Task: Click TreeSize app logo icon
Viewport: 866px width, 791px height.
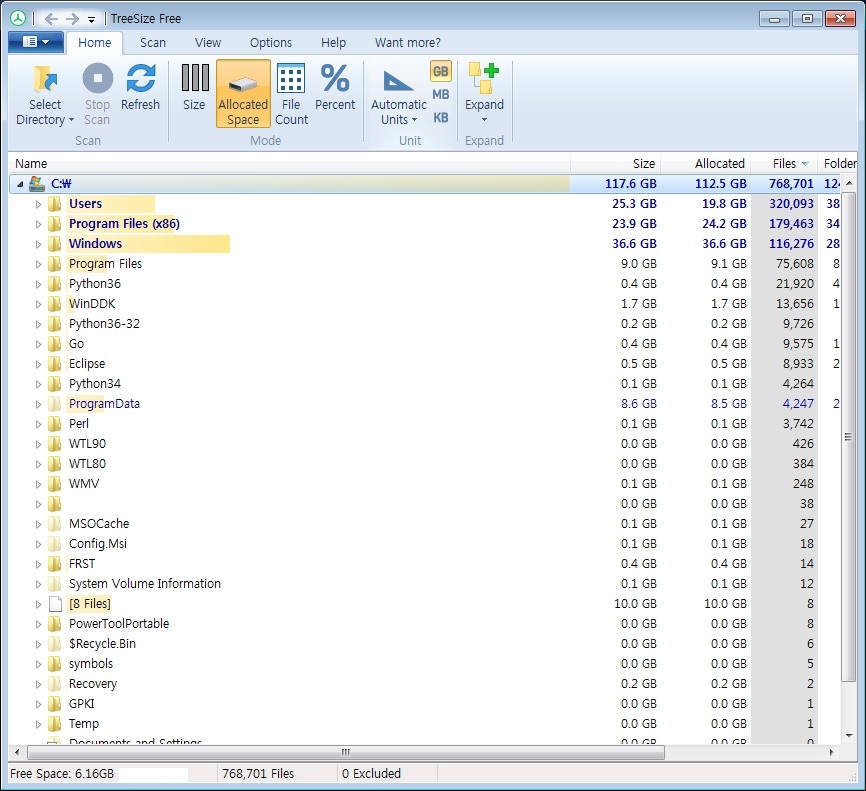Action: click(x=18, y=18)
